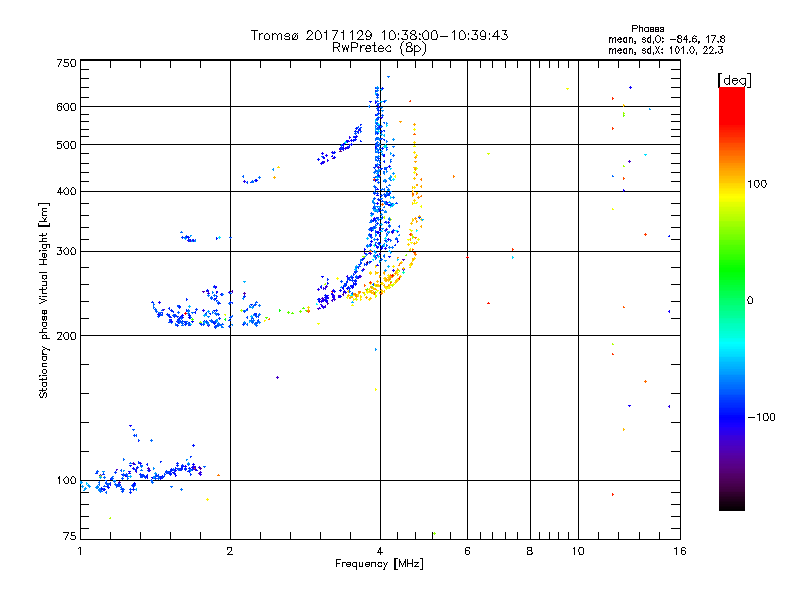This screenshot has width=800, height=600.
Task: Click the x-axis '8' tick label
Action: coord(530,551)
